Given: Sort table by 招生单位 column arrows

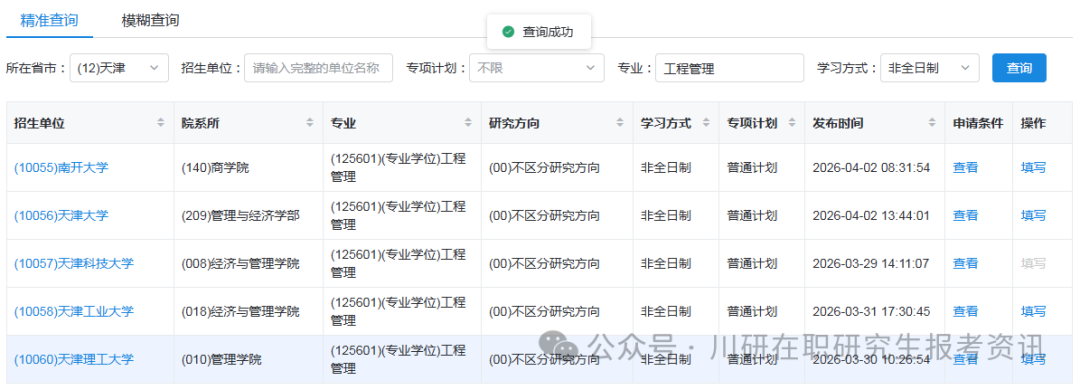Looking at the screenshot, I should (160, 123).
